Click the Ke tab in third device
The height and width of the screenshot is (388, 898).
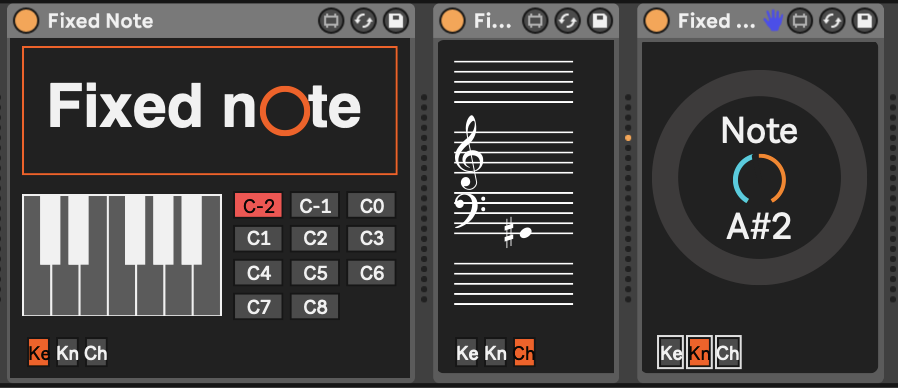tap(671, 352)
